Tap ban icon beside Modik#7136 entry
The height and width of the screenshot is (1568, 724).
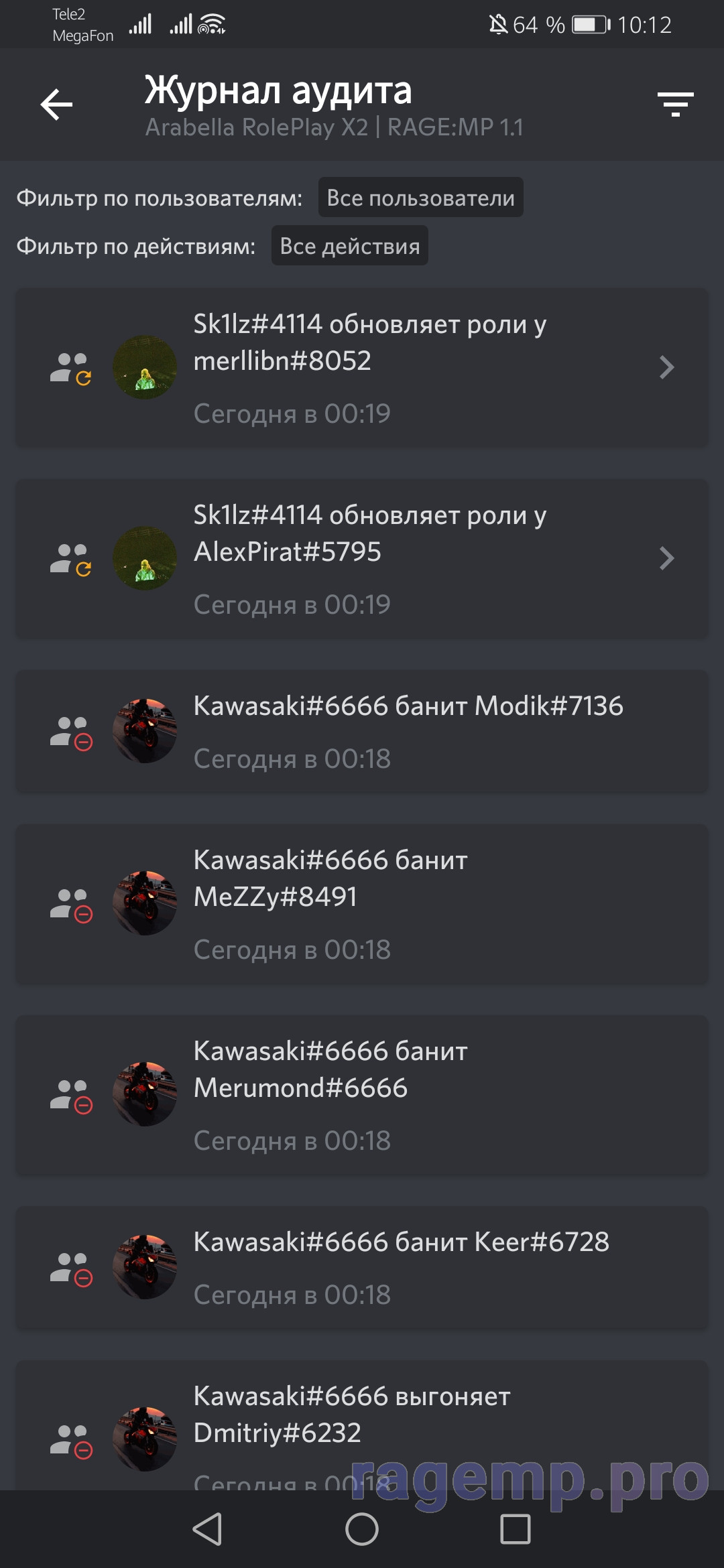pyautogui.click(x=70, y=733)
